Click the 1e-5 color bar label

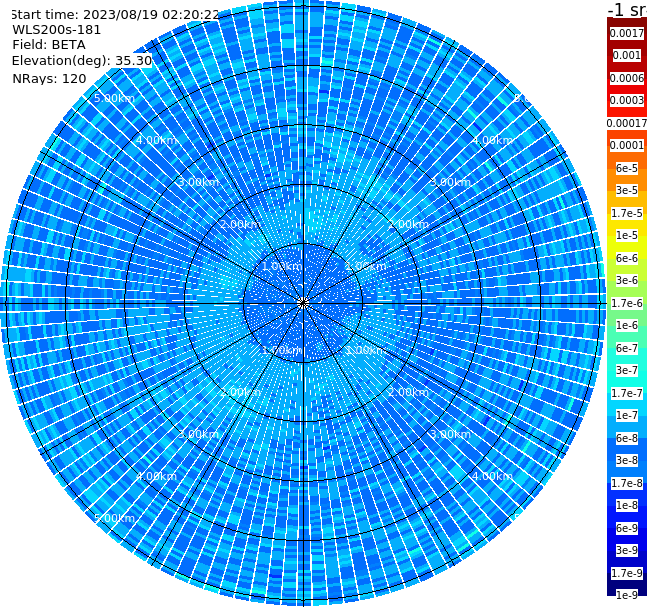pyautogui.click(x=627, y=235)
